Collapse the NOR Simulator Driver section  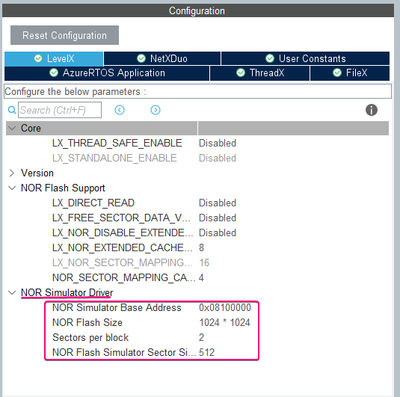click(12, 293)
